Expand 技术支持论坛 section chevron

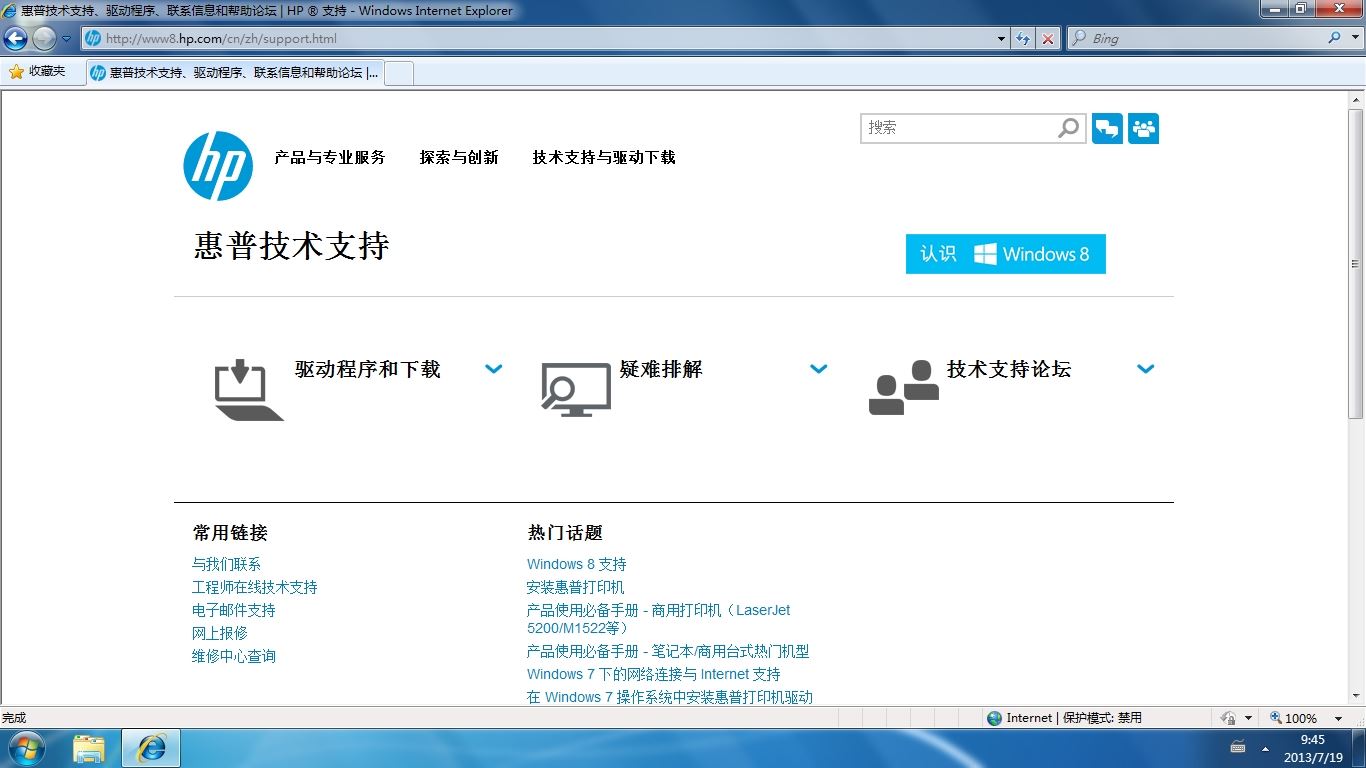pos(1146,369)
